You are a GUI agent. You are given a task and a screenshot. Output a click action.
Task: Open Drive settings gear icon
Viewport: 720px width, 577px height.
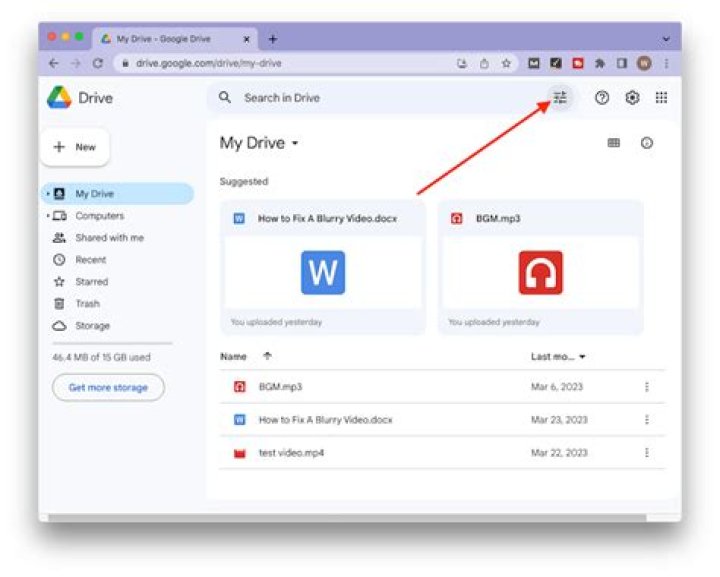tap(632, 98)
